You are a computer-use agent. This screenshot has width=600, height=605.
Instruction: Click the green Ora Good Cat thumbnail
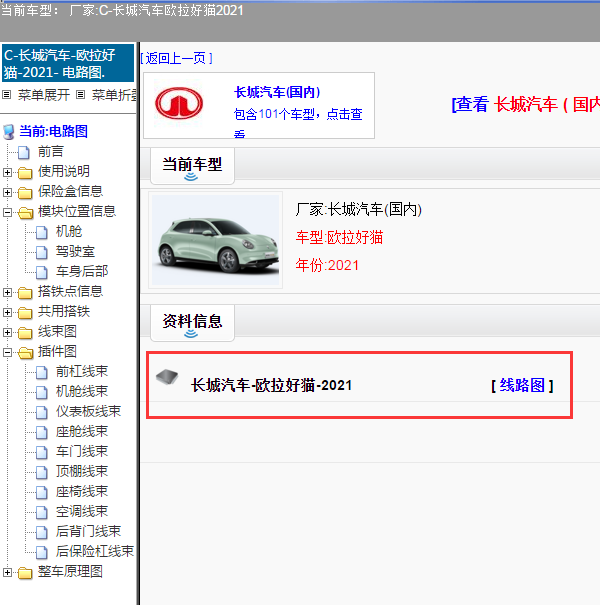click(x=215, y=240)
